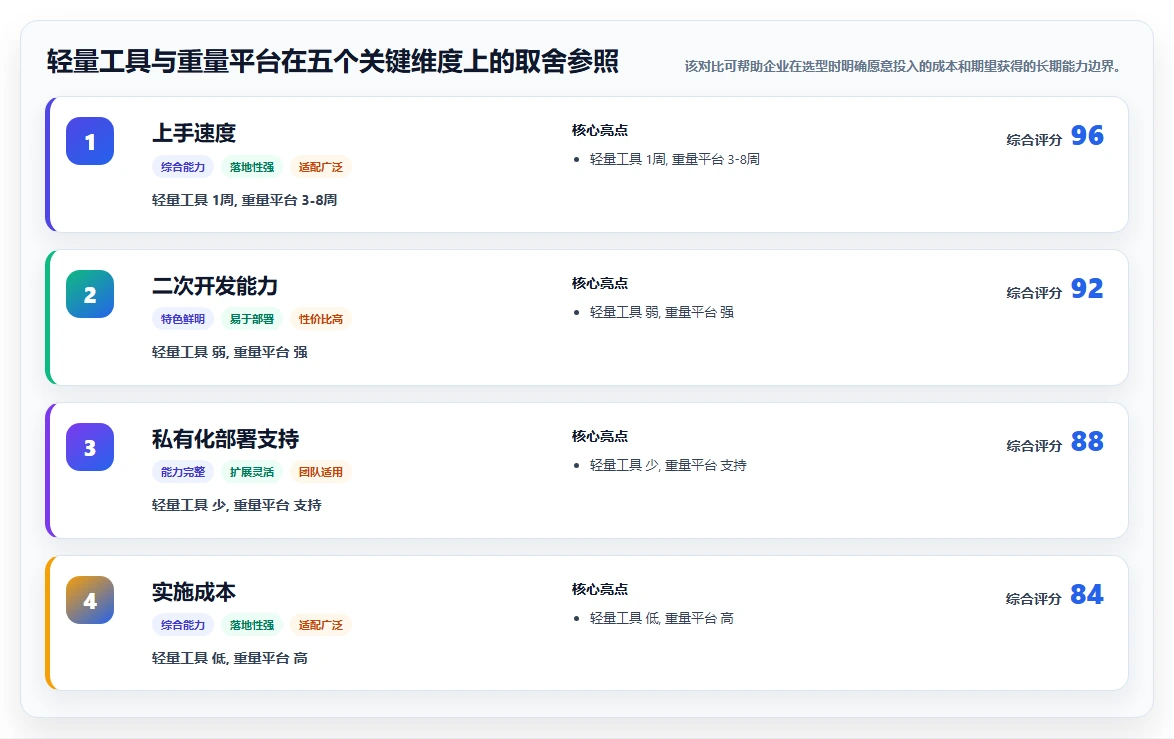Click the score 92
The width and height of the screenshot is (1174, 739).
coord(1087,288)
